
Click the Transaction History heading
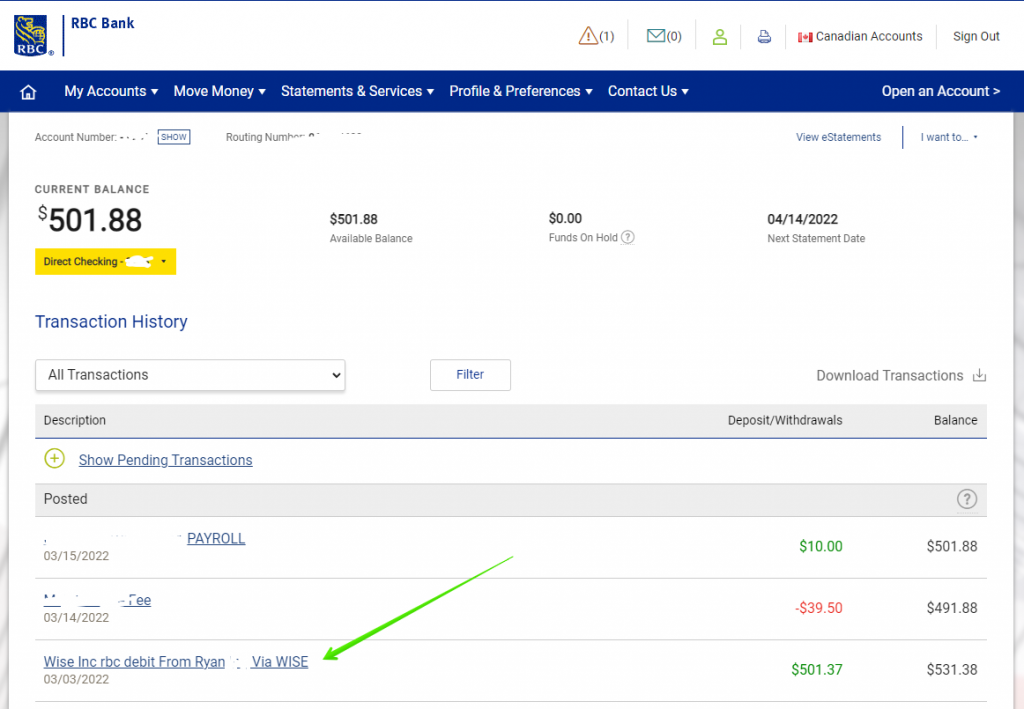(111, 321)
